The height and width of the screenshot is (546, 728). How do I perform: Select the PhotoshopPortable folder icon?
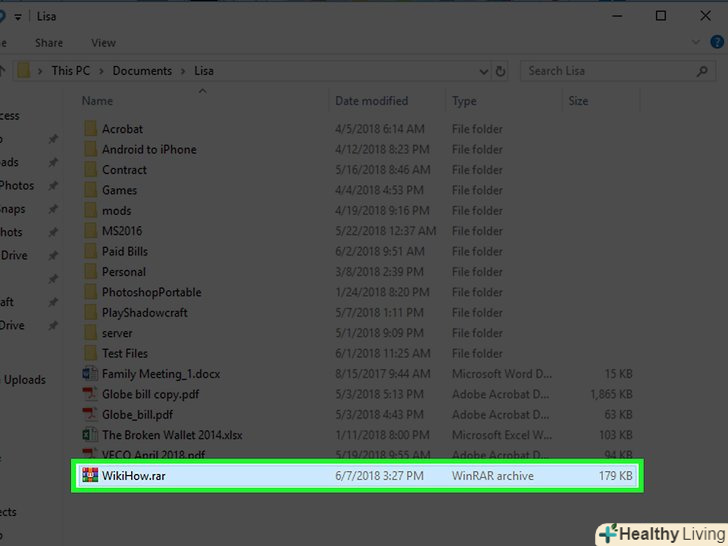pos(91,292)
